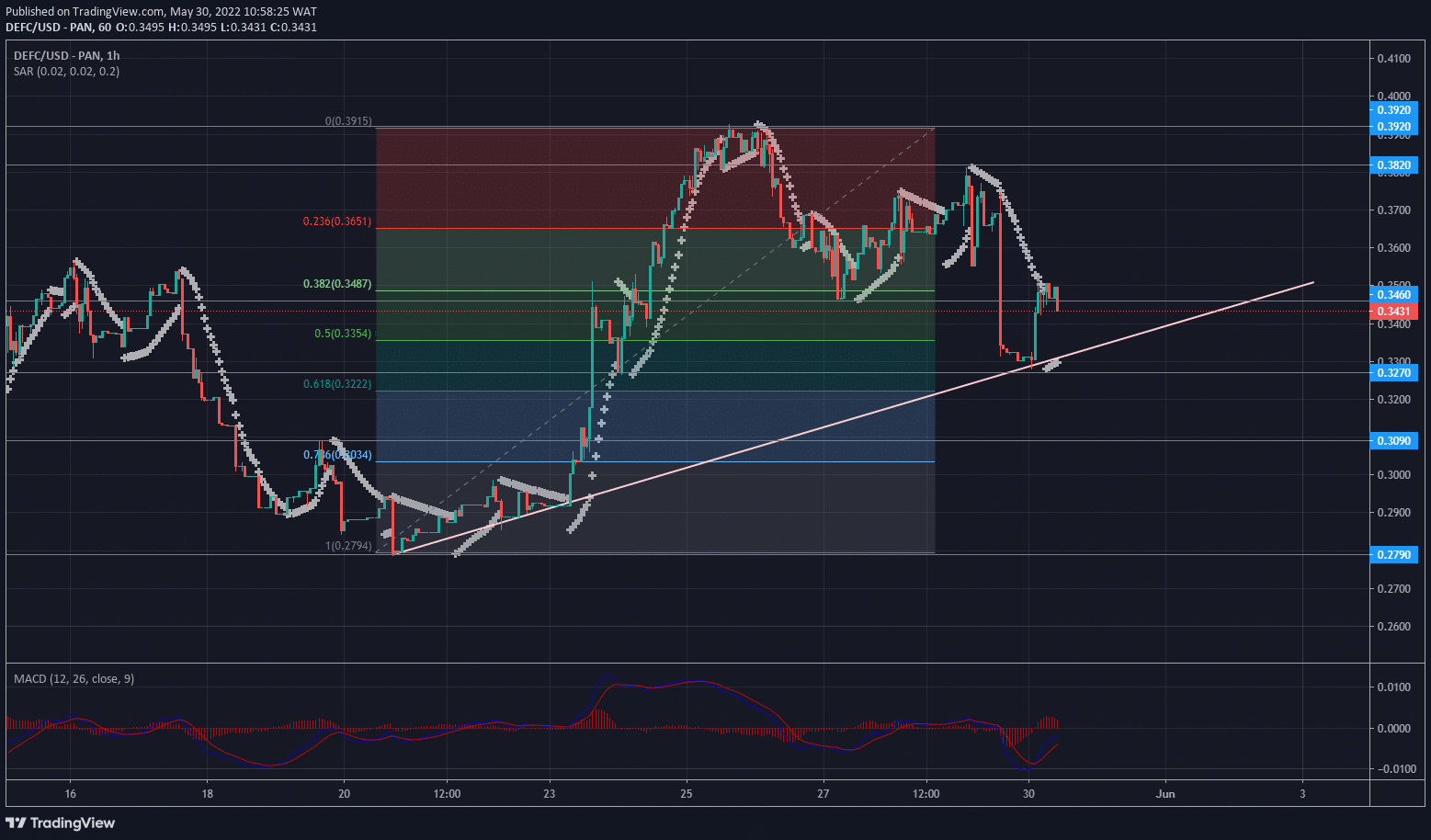
Task: Click the 0(0.3915) Fibonacci level label
Action: tap(348, 121)
